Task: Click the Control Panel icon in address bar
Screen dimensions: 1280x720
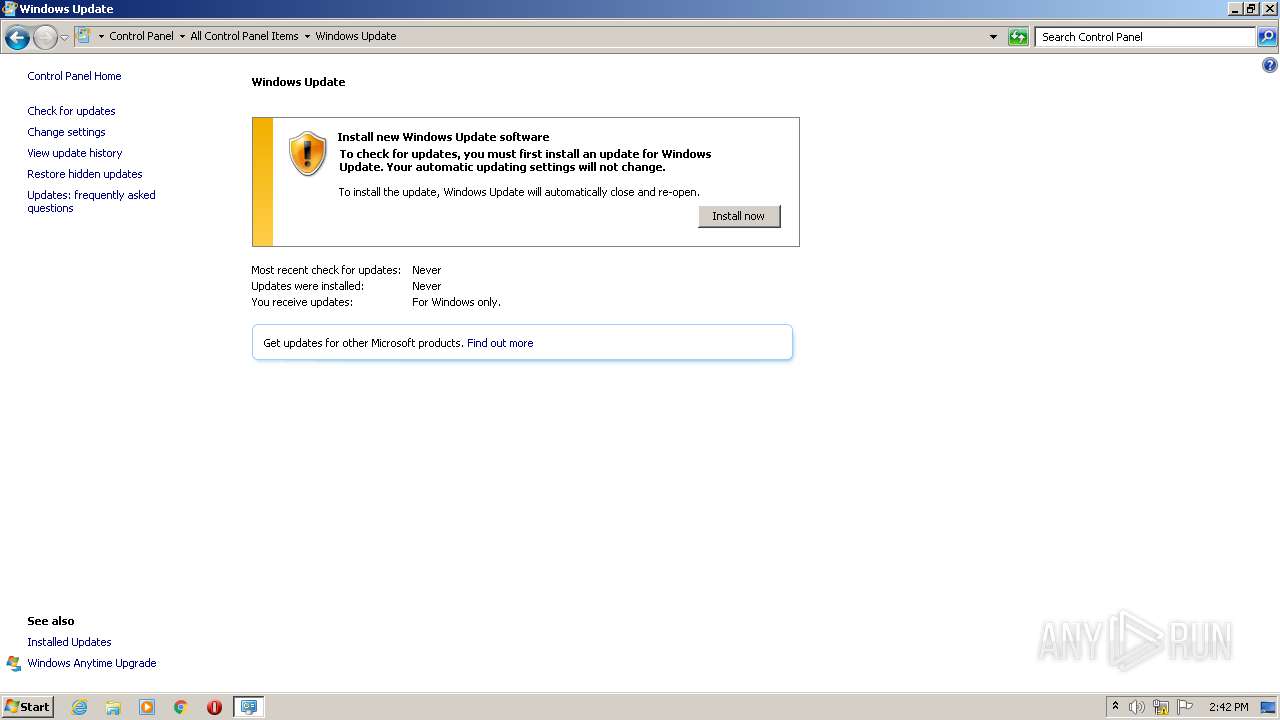Action: [x=84, y=36]
